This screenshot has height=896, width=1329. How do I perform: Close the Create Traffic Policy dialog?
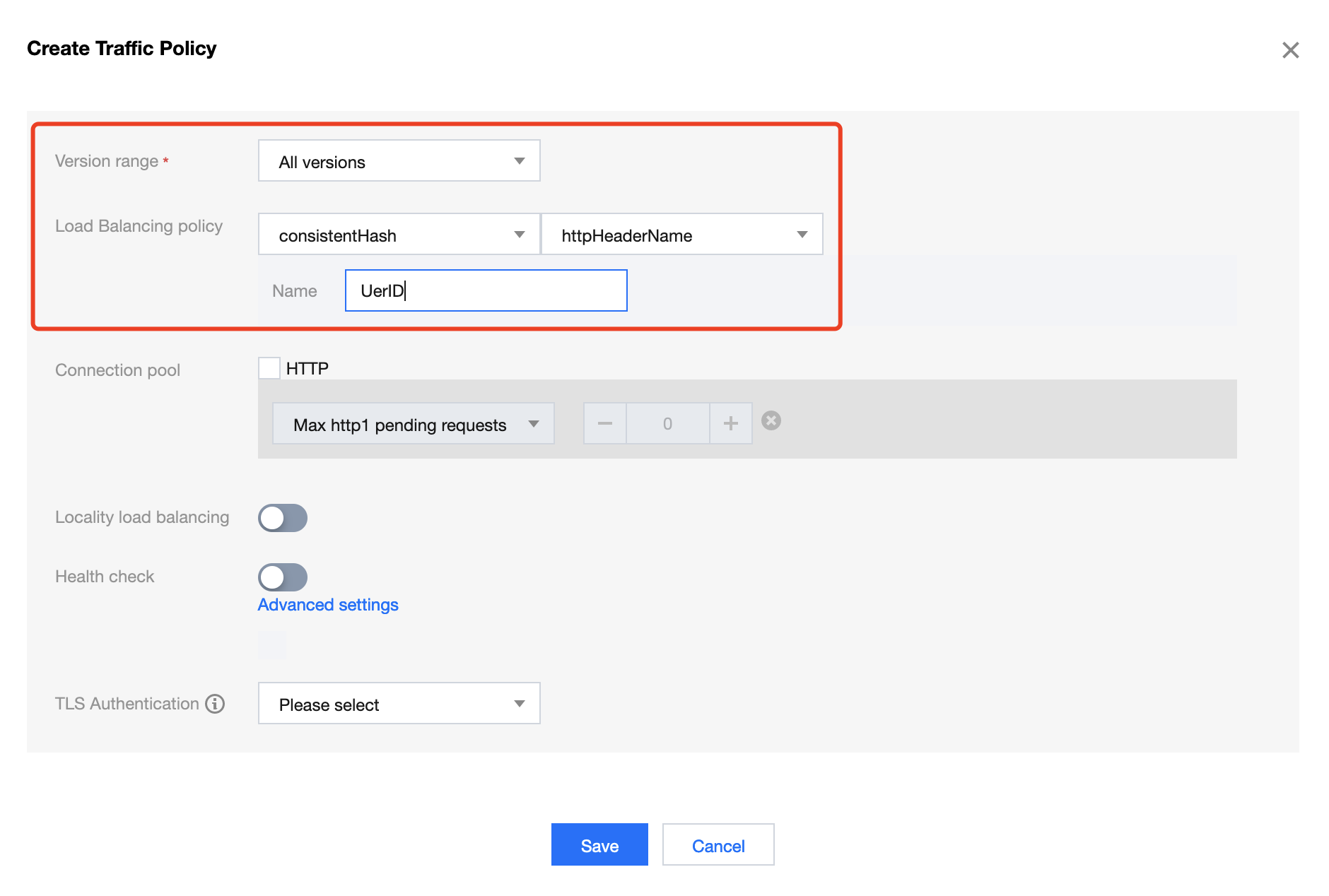coord(1290,50)
